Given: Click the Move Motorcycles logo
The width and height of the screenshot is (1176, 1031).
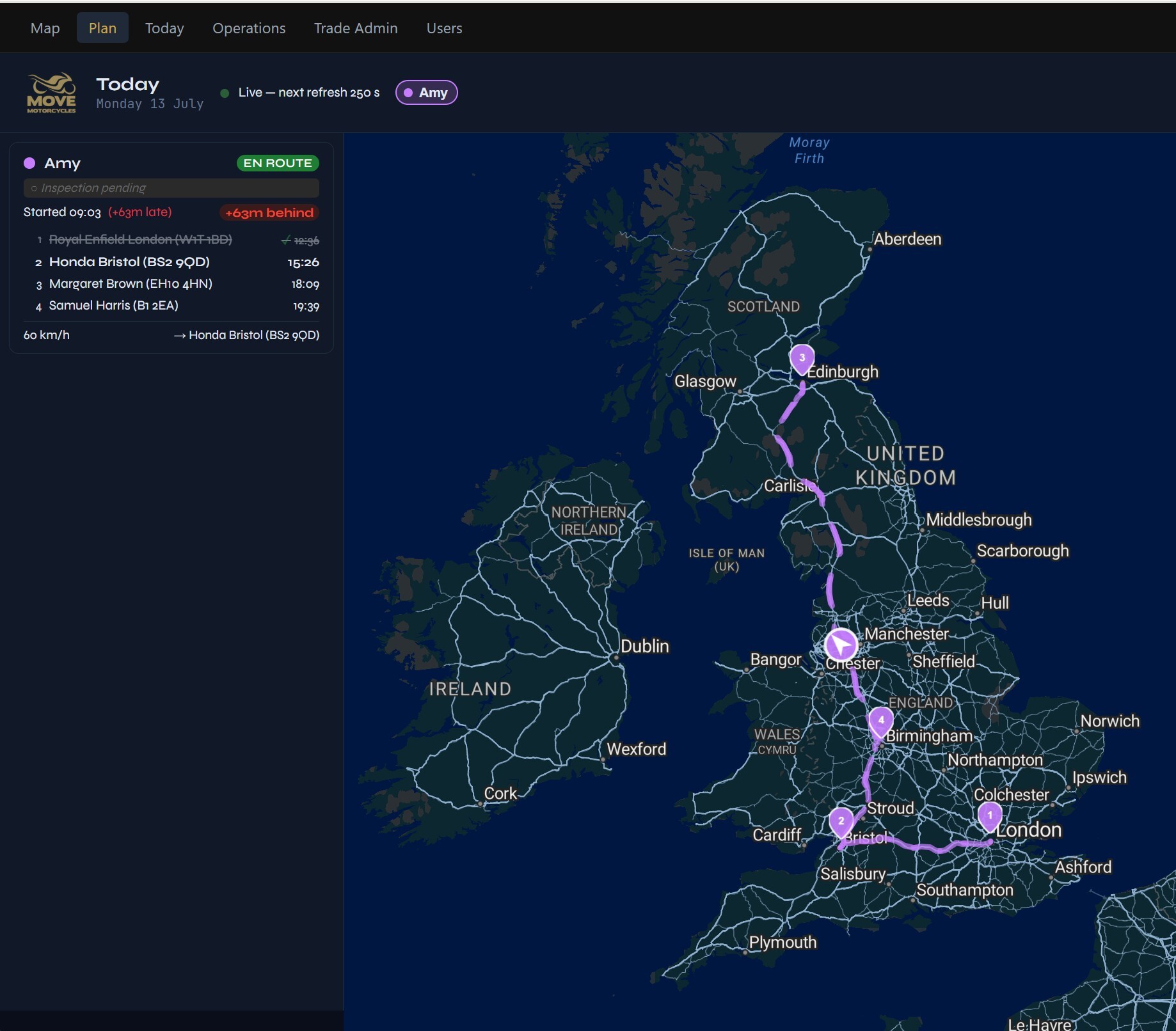Looking at the screenshot, I should click(x=51, y=93).
